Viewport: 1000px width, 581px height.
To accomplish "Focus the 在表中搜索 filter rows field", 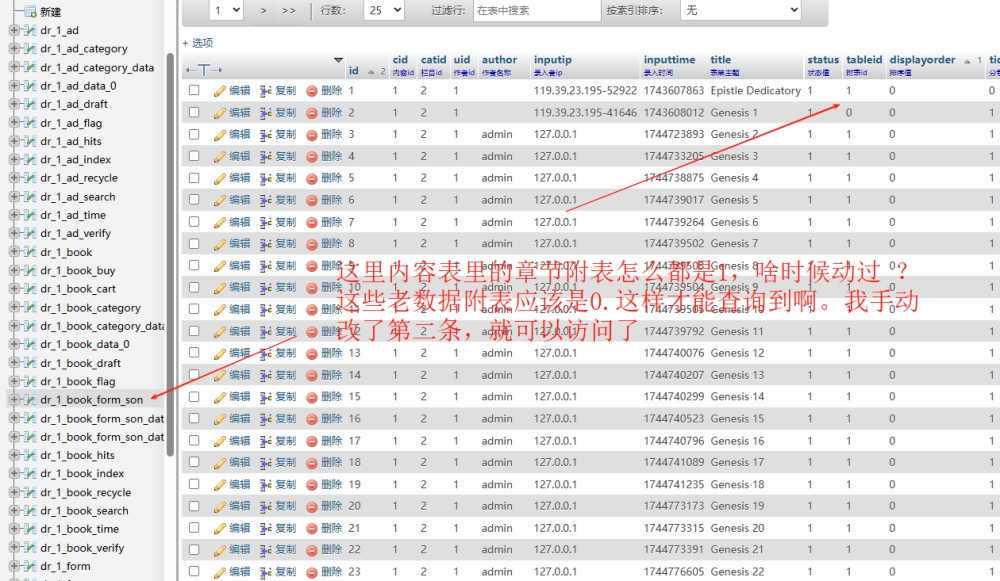I will click(536, 10).
